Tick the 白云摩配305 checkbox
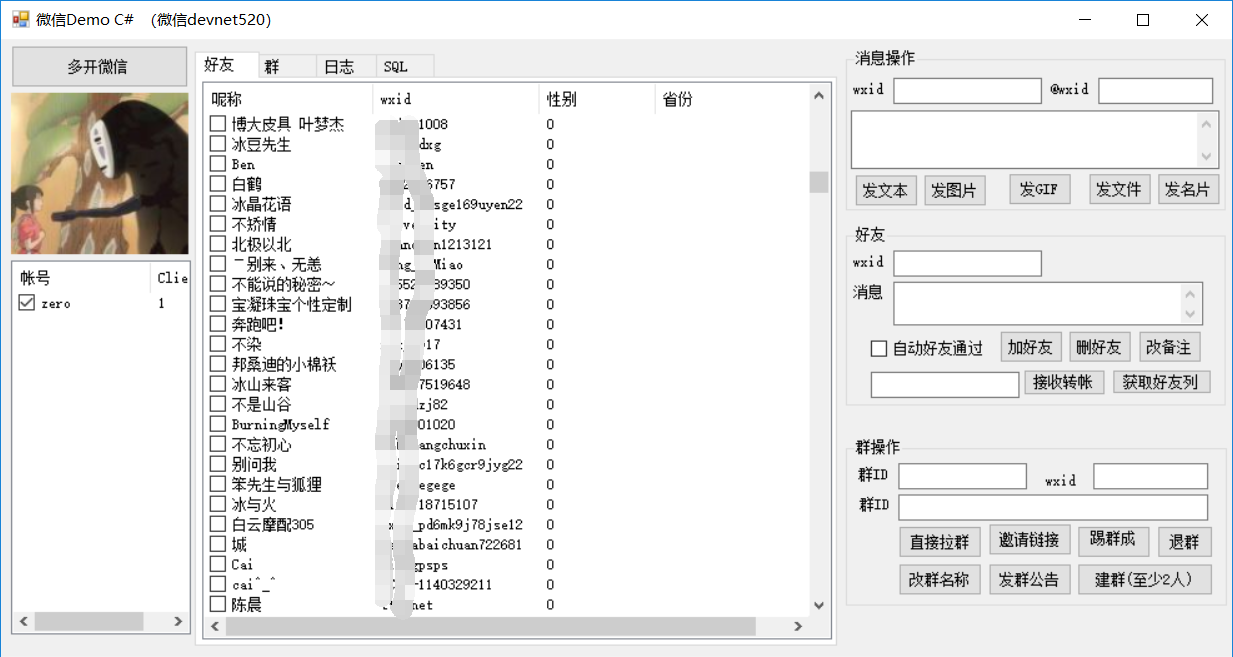This screenshot has height=657, width=1233. pyautogui.click(x=218, y=524)
